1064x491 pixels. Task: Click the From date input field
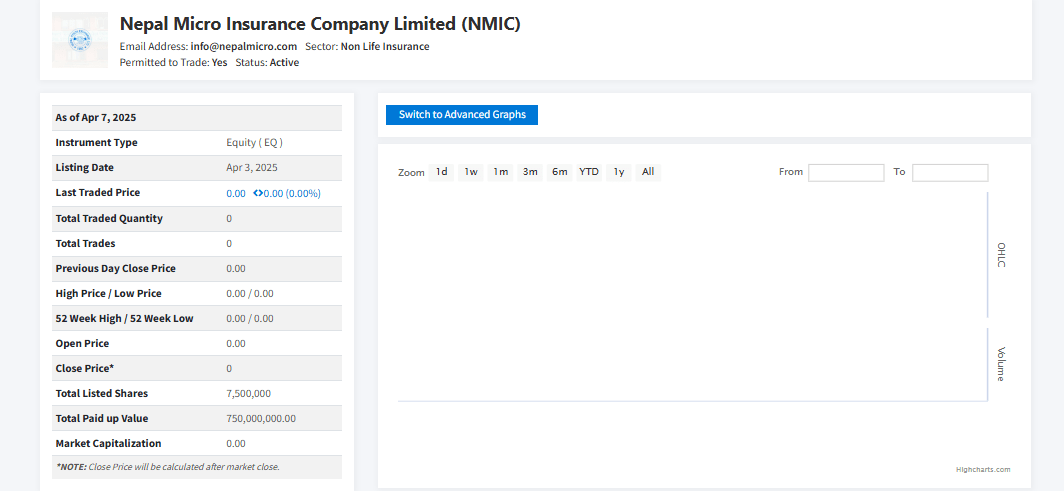[846, 172]
